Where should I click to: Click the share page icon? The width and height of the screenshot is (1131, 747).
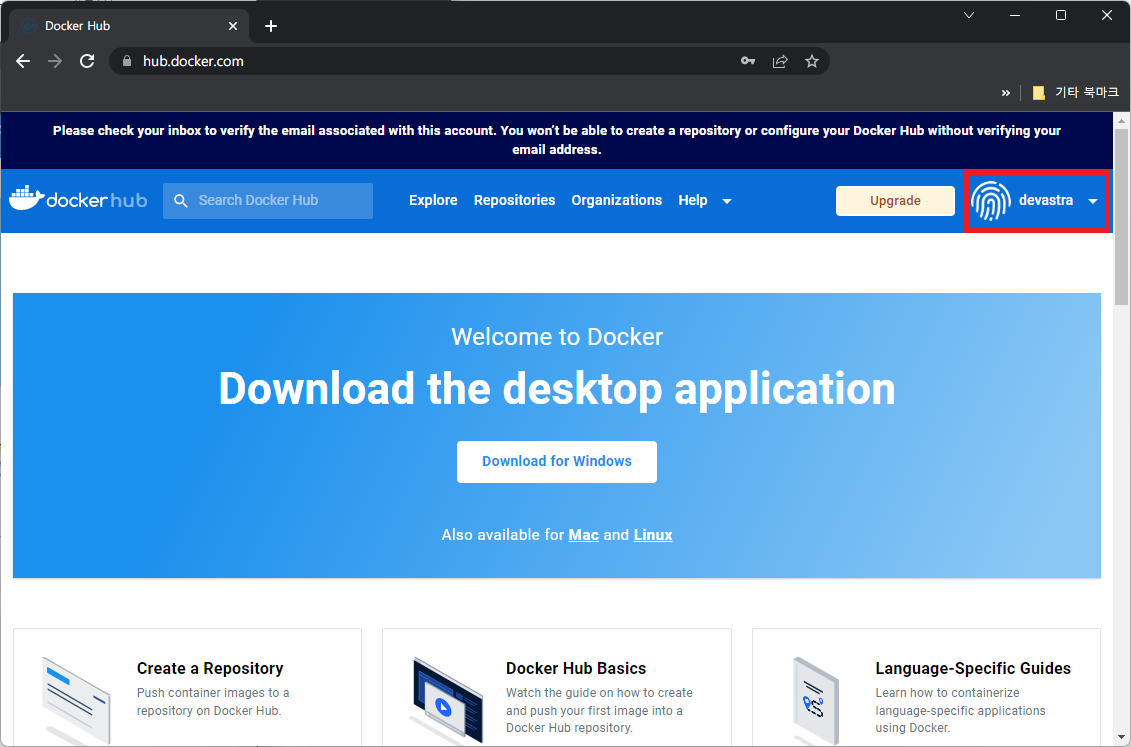point(780,61)
